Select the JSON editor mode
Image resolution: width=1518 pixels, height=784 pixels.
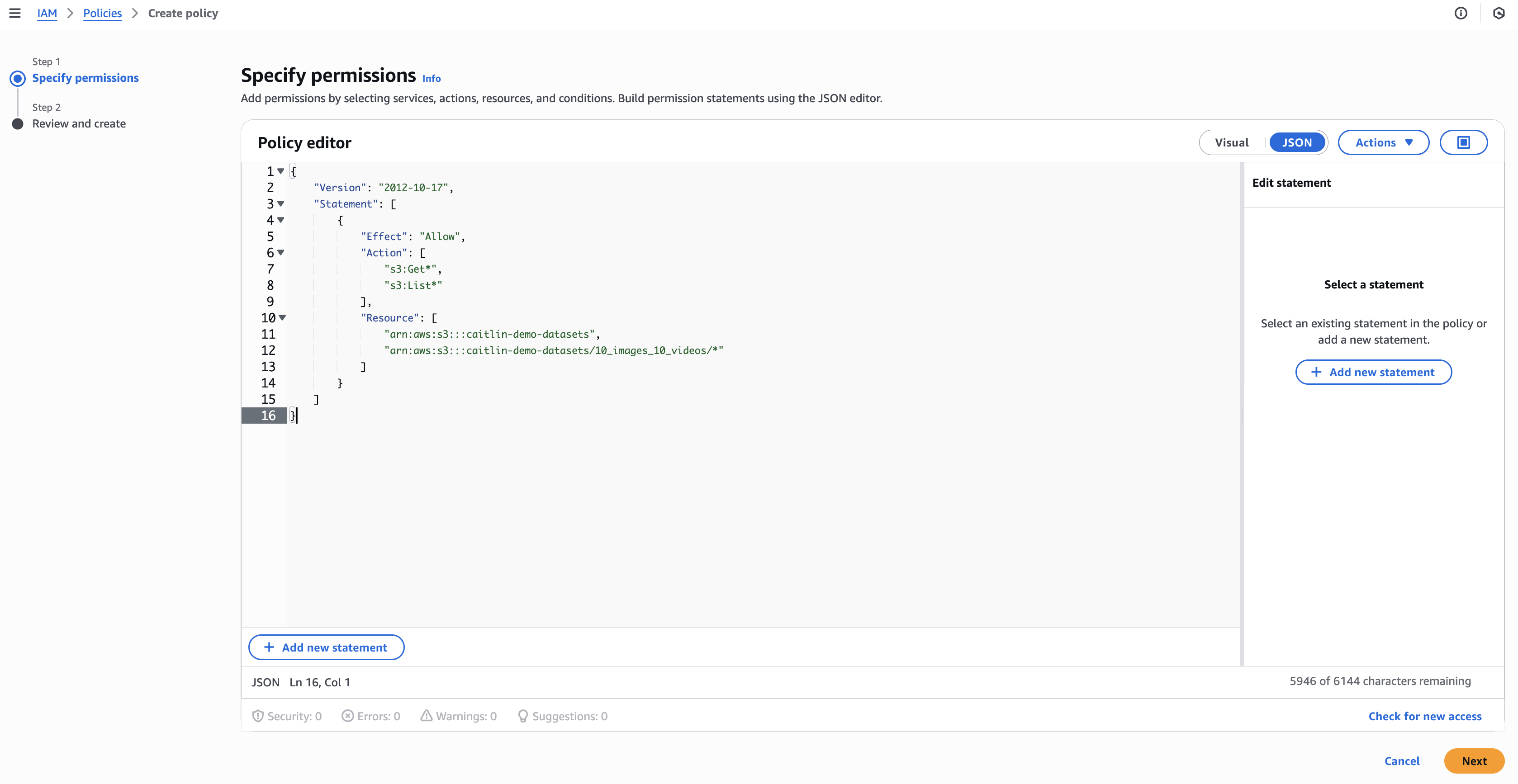(1296, 142)
